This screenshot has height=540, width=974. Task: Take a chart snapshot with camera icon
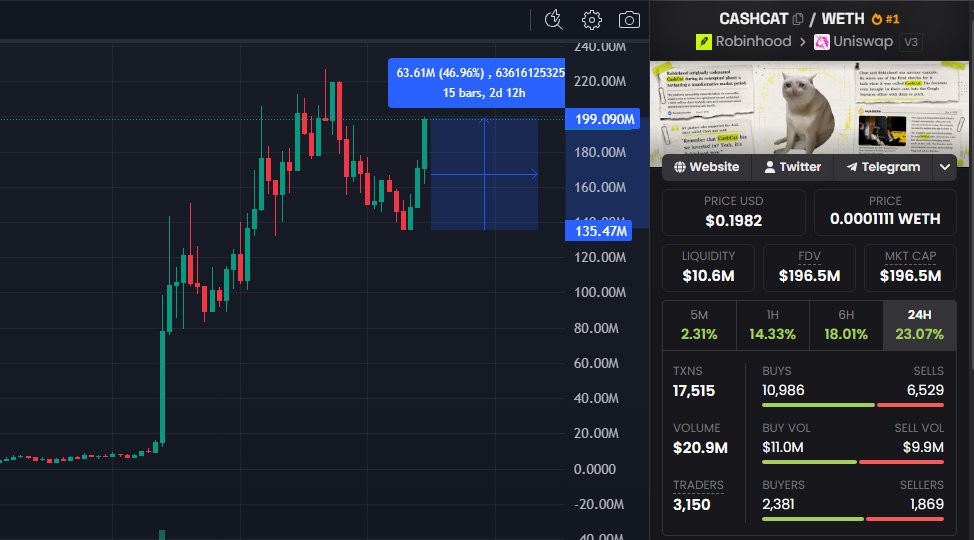(x=629, y=20)
